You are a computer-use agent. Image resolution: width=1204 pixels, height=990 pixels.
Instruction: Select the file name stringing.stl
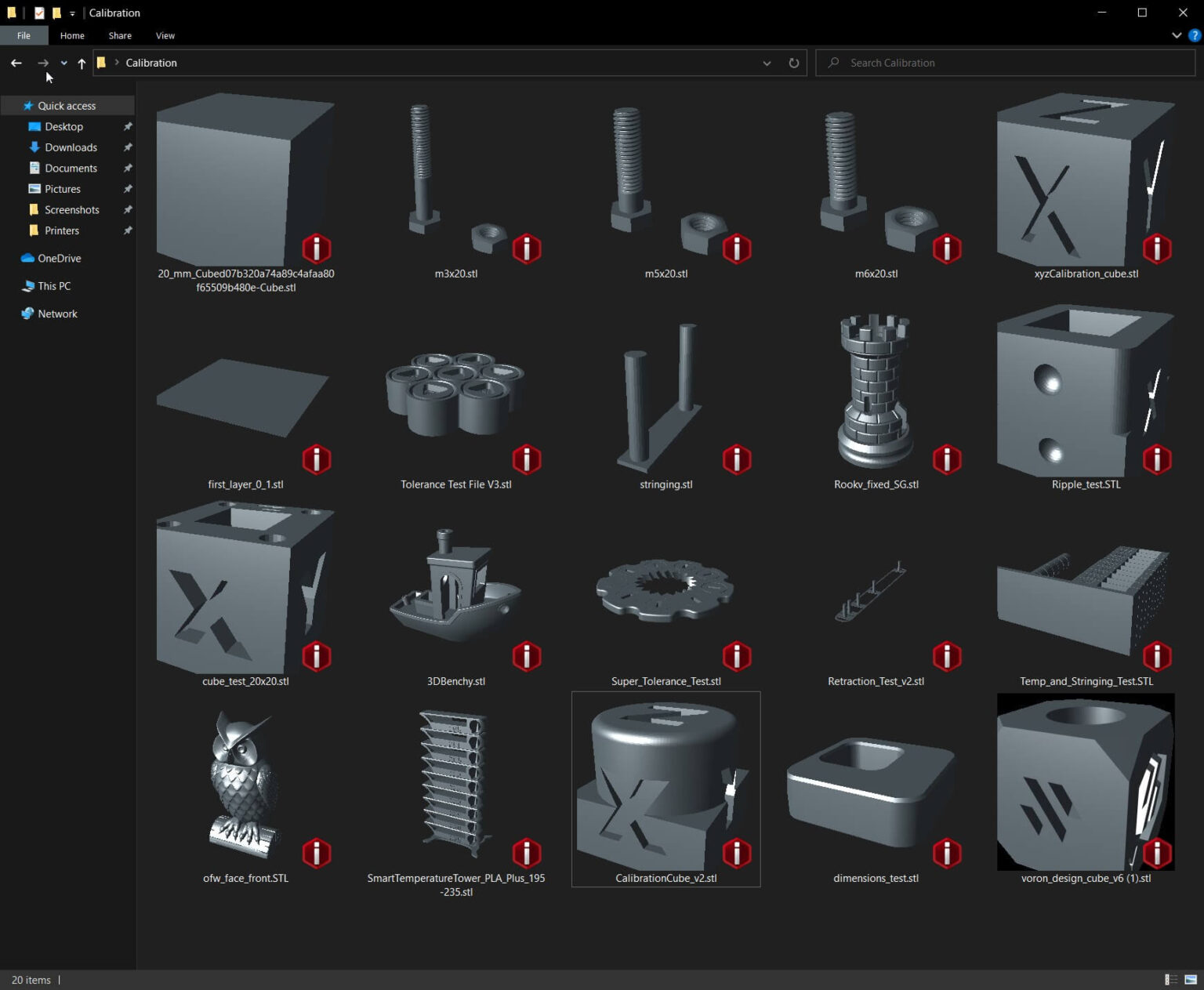tap(666, 484)
